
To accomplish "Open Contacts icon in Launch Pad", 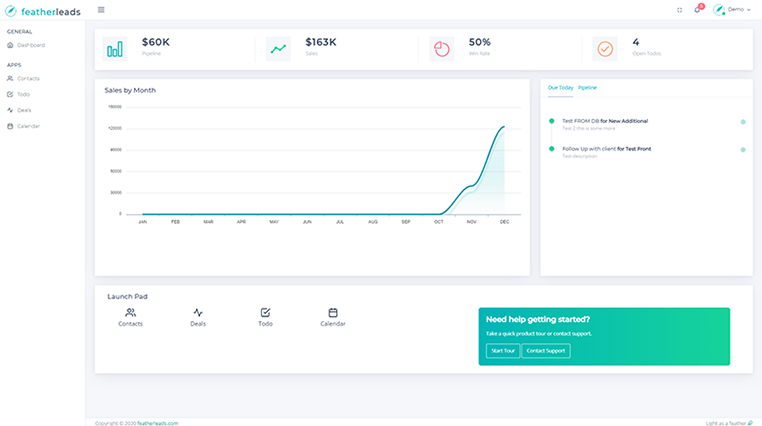I will (x=130, y=313).
